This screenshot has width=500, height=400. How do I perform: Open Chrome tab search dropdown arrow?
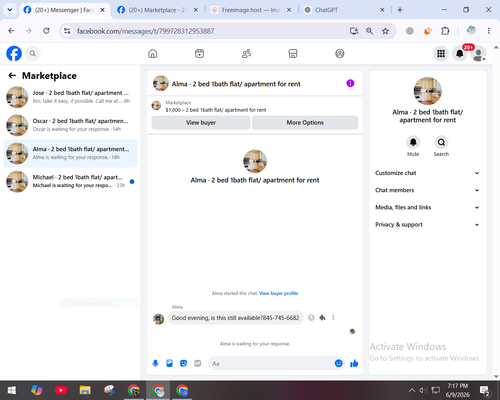(10, 10)
